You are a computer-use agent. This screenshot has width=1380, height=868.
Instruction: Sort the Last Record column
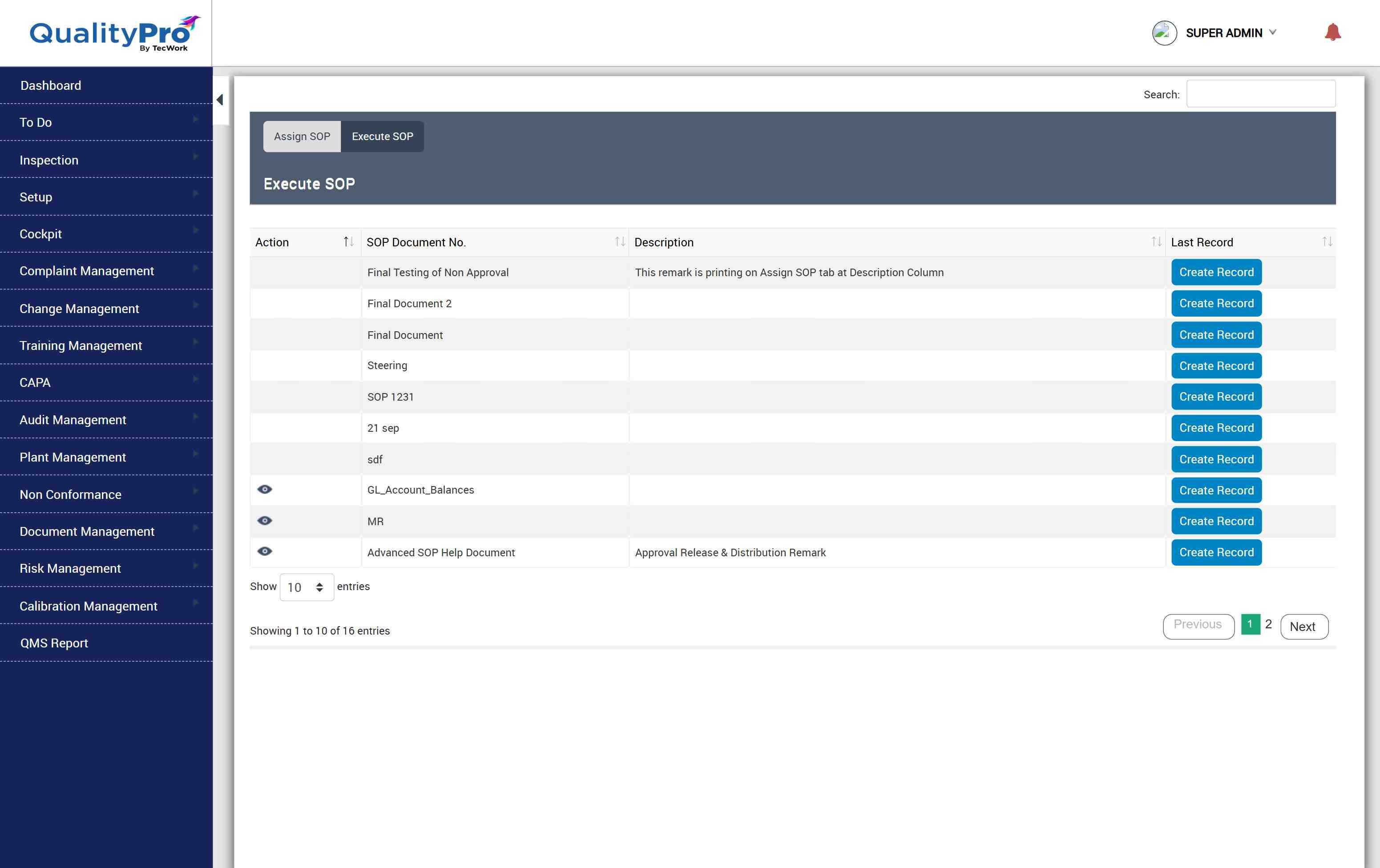(x=1327, y=242)
